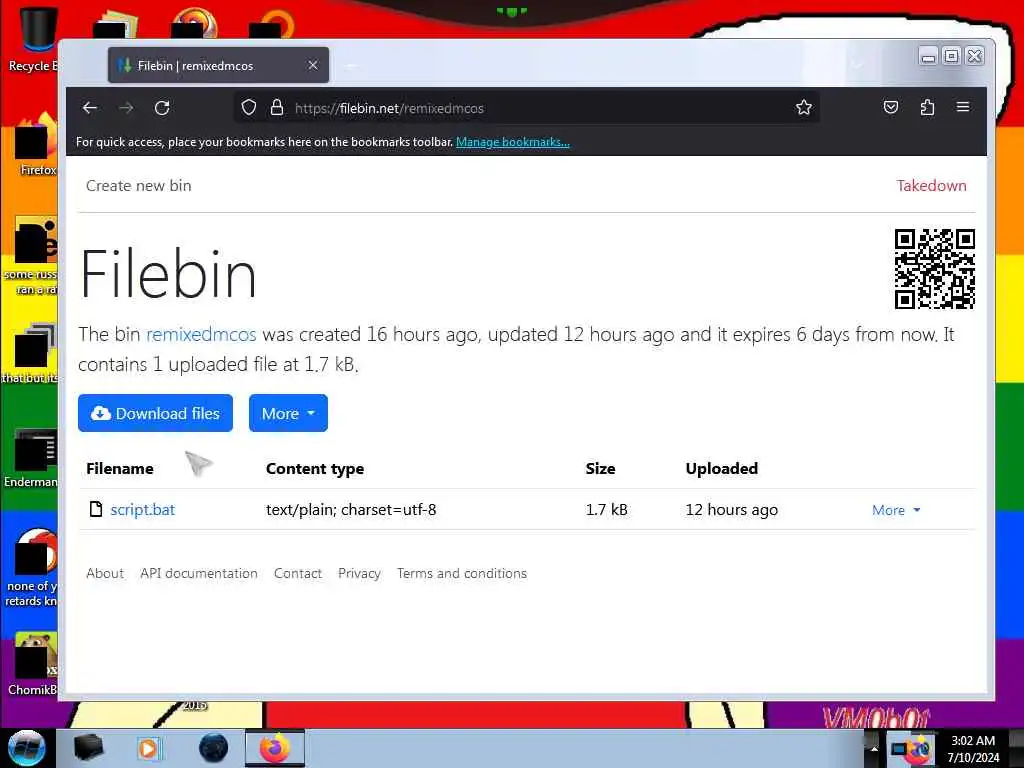Image resolution: width=1024 pixels, height=768 pixels.
Task: Click the file icon beside script.bat
Action: pyautogui.click(x=96, y=509)
